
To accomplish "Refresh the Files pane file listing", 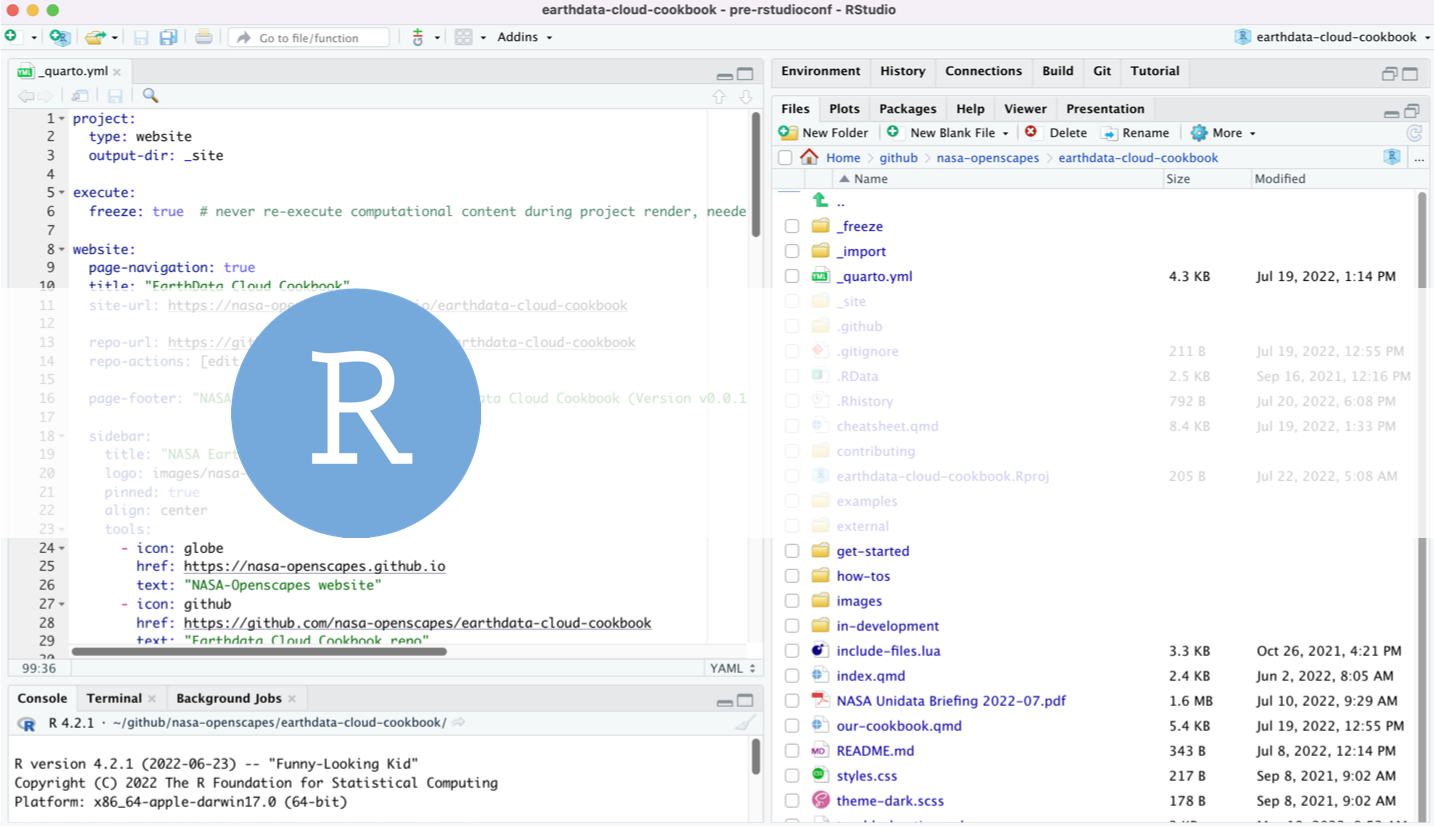I will tap(1414, 133).
